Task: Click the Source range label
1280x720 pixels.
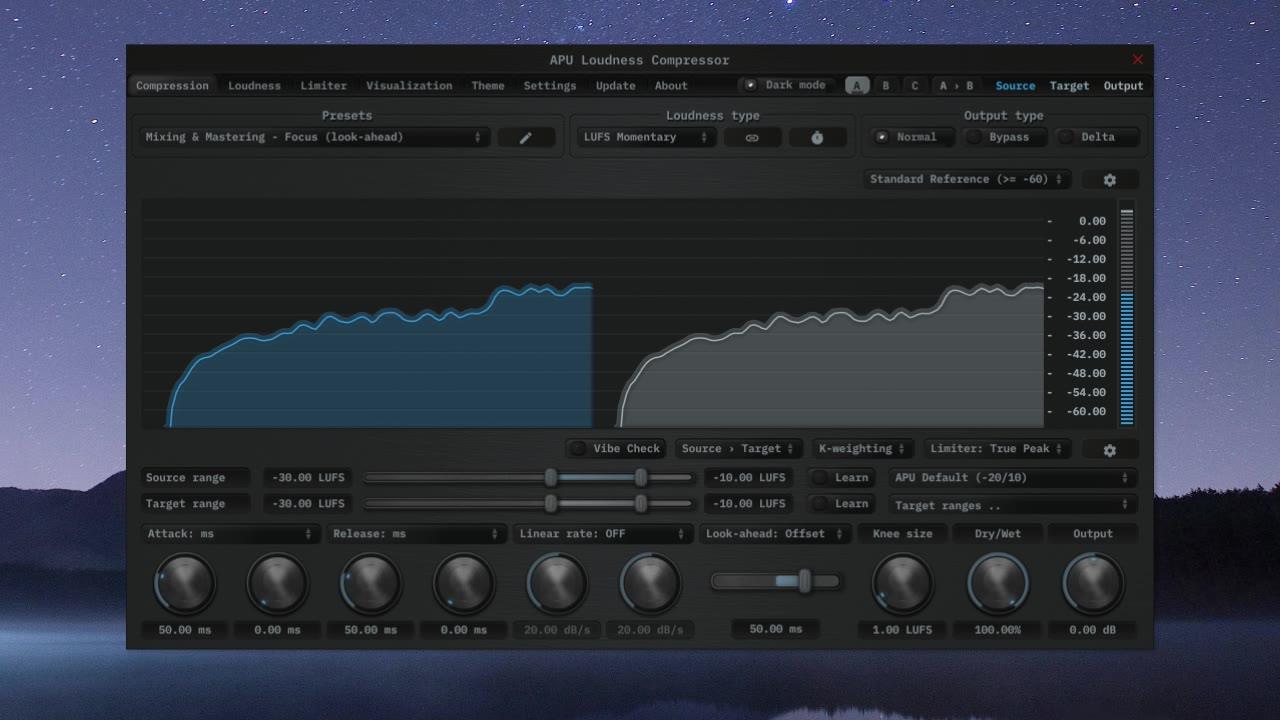Action: pos(197,478)
